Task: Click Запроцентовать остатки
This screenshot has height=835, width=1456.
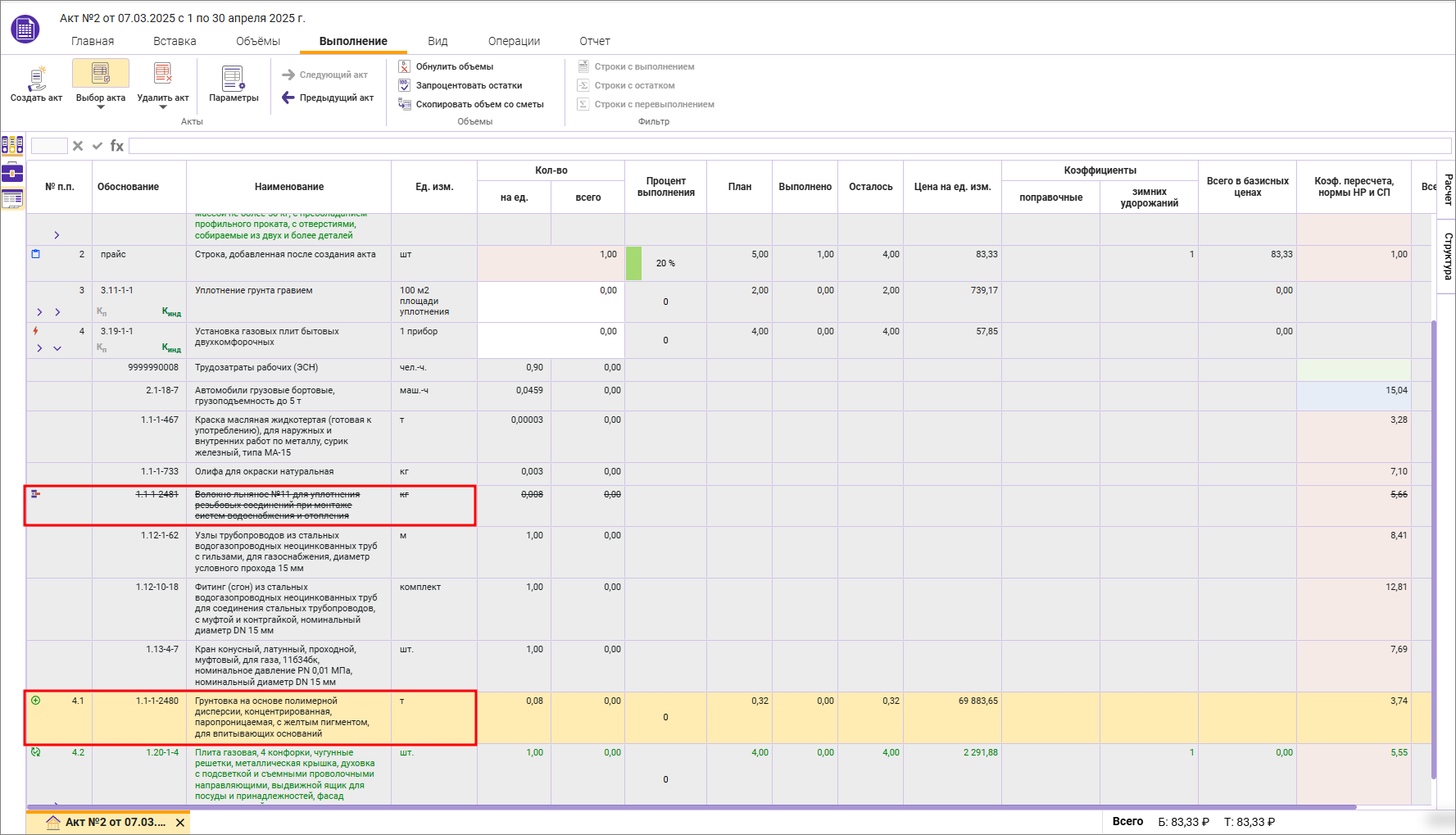Action: tap(469, 85)
